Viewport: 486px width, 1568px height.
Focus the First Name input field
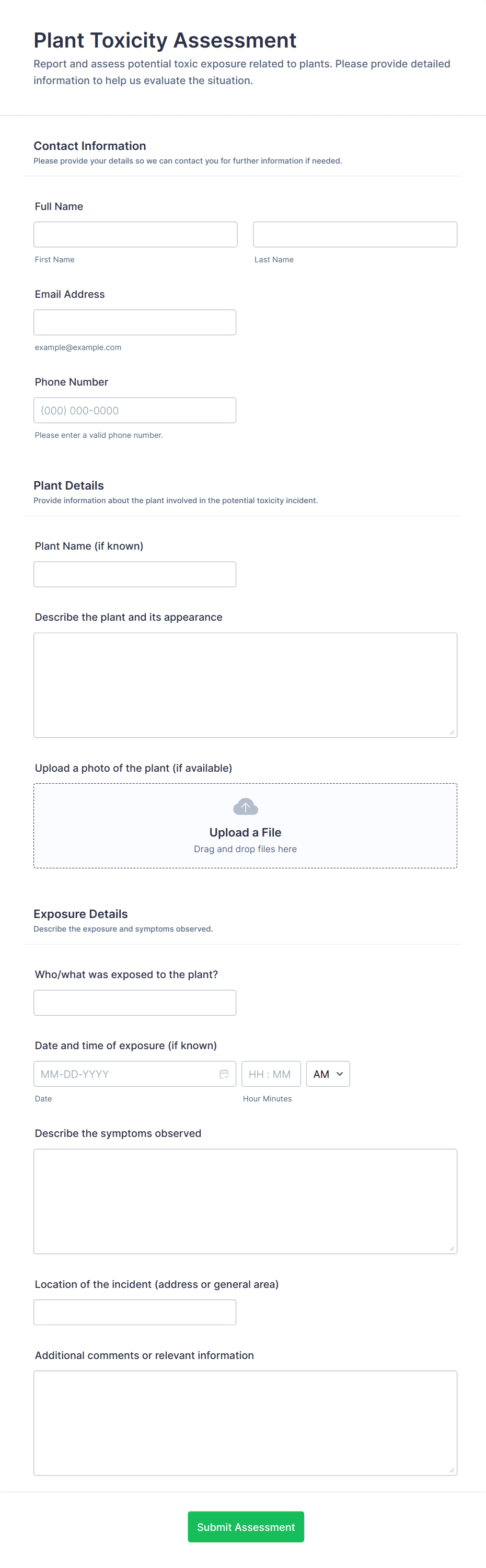[x=135, y=235]
